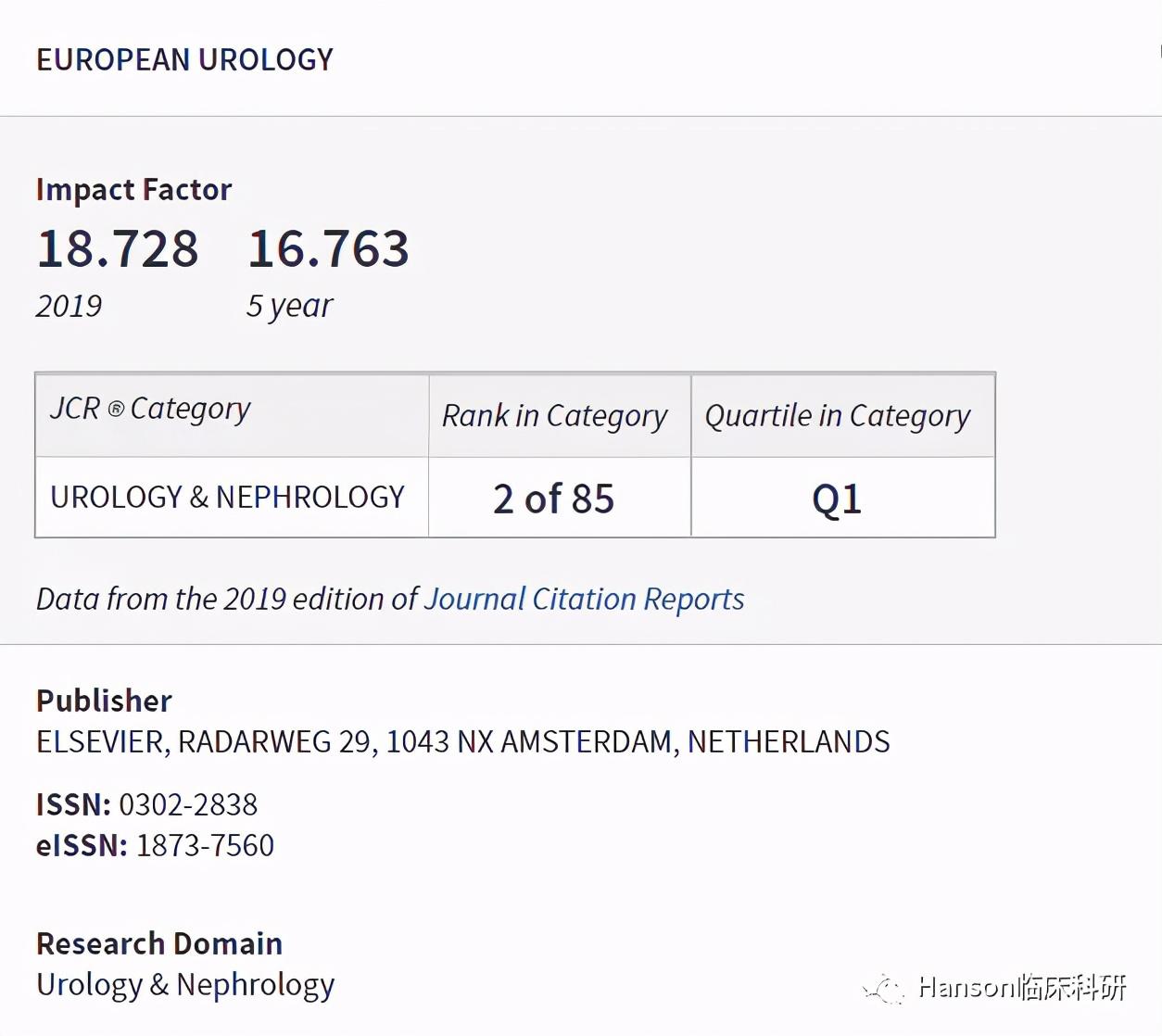Click the Rank in Category column header
Image resolution: width=1162 pixels, height=1036 pixels.
coord(554,416)
